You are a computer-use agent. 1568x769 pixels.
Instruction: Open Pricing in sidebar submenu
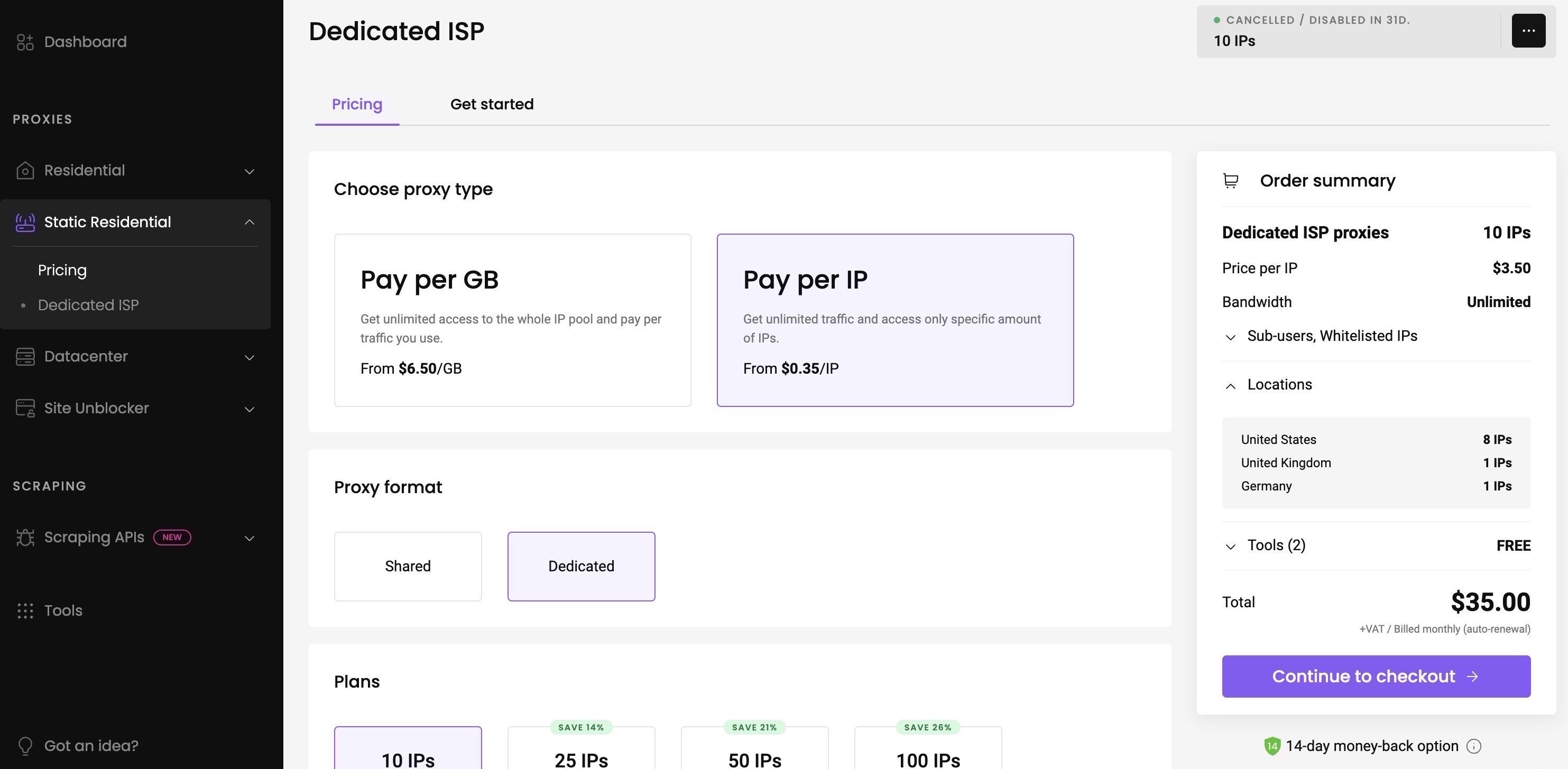click(x=62, y=270)
